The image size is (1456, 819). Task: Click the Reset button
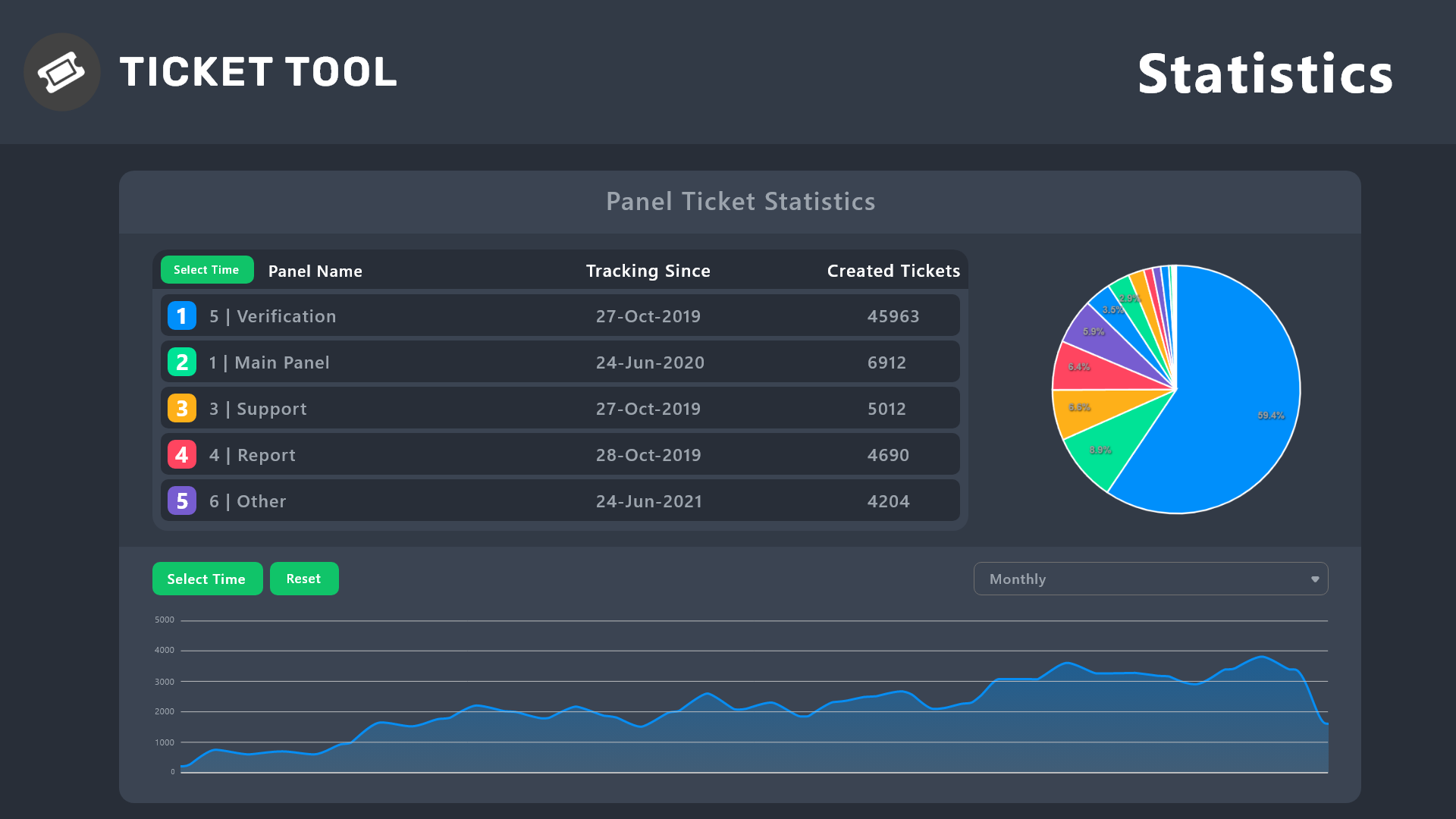point(304,579)
